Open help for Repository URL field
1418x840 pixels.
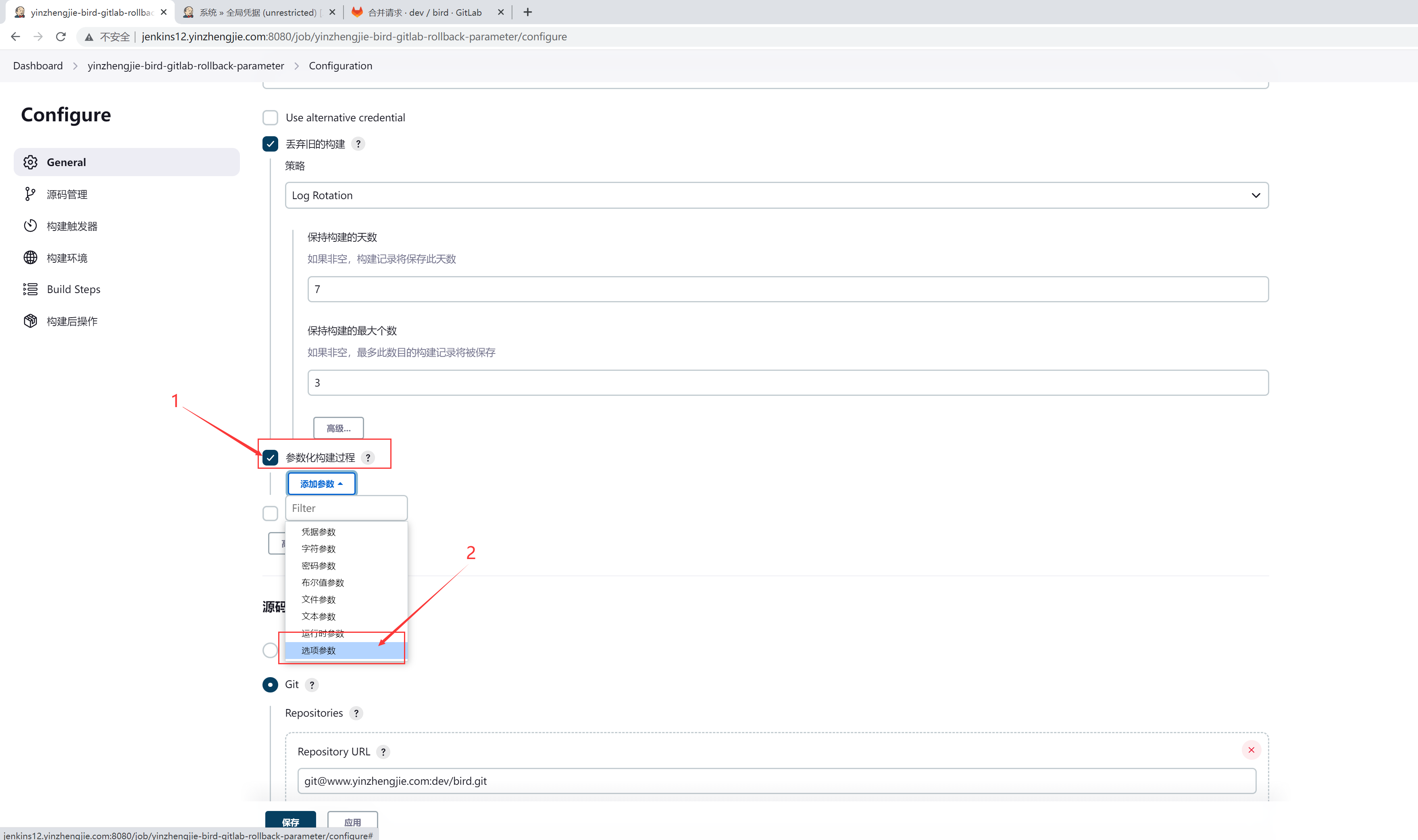pyautogui.click(x=383, y=752)
